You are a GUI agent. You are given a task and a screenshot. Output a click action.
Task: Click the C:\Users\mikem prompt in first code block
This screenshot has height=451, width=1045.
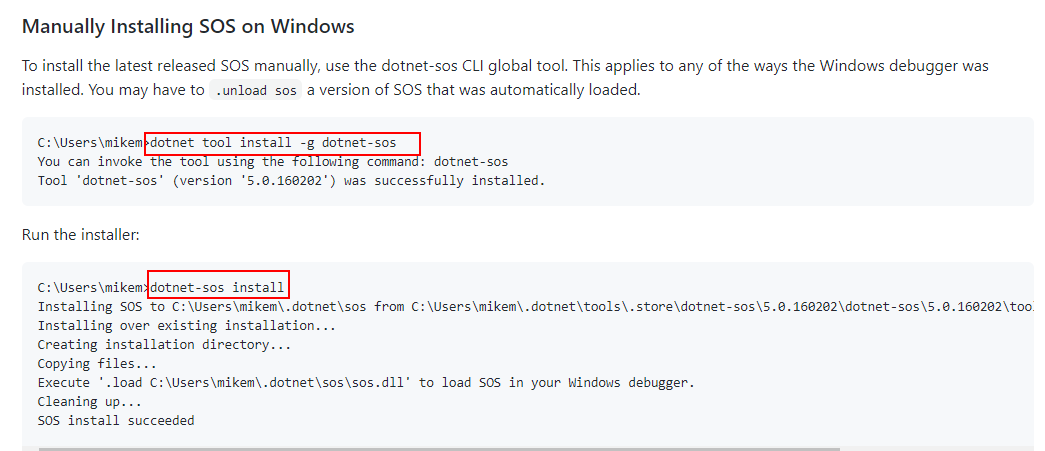coord(91,143)
